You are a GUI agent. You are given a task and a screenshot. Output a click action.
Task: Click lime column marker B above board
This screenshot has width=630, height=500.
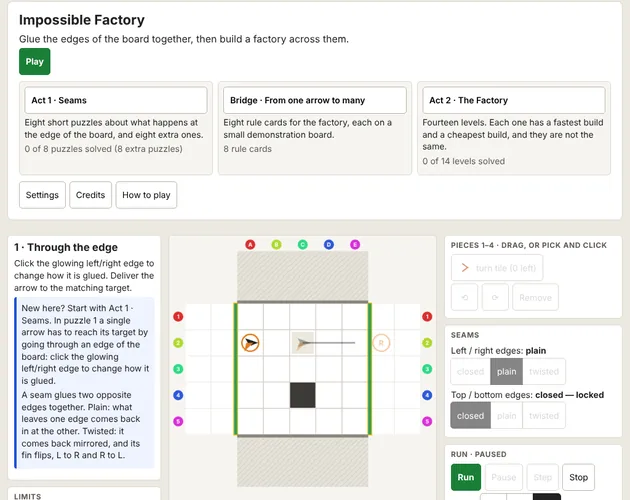276,244
